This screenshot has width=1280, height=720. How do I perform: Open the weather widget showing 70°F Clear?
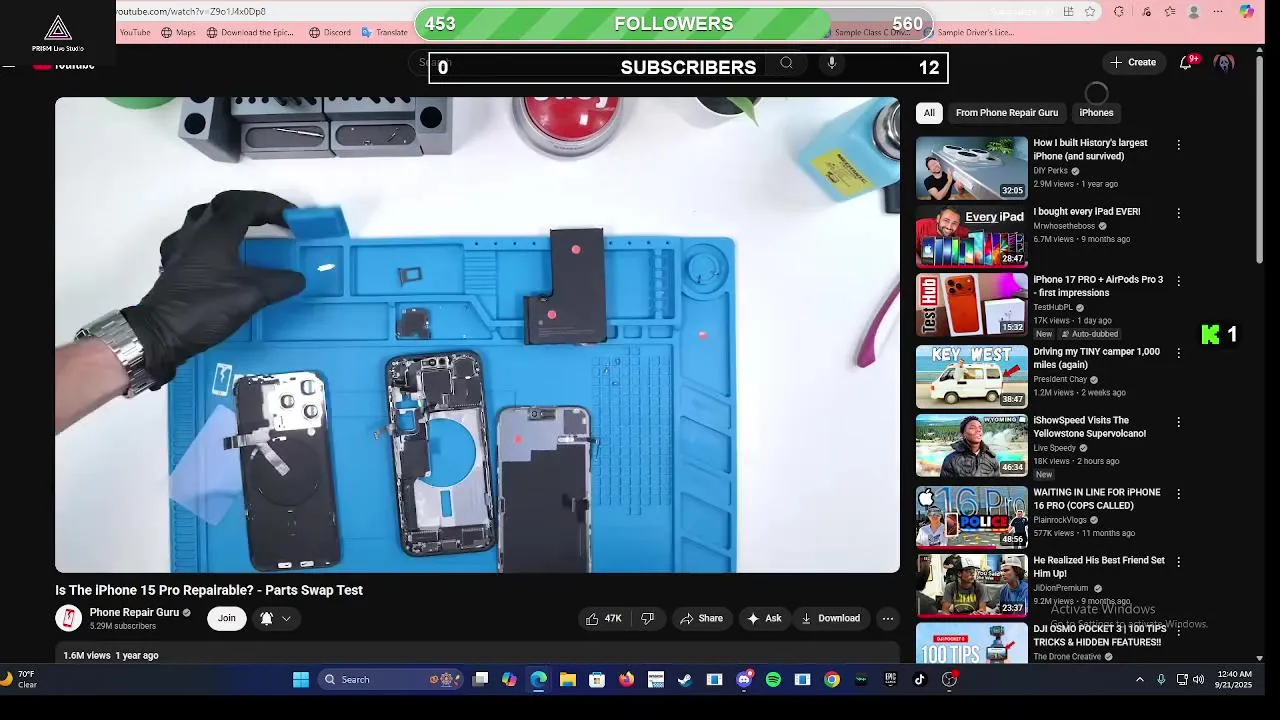point(21,680)
